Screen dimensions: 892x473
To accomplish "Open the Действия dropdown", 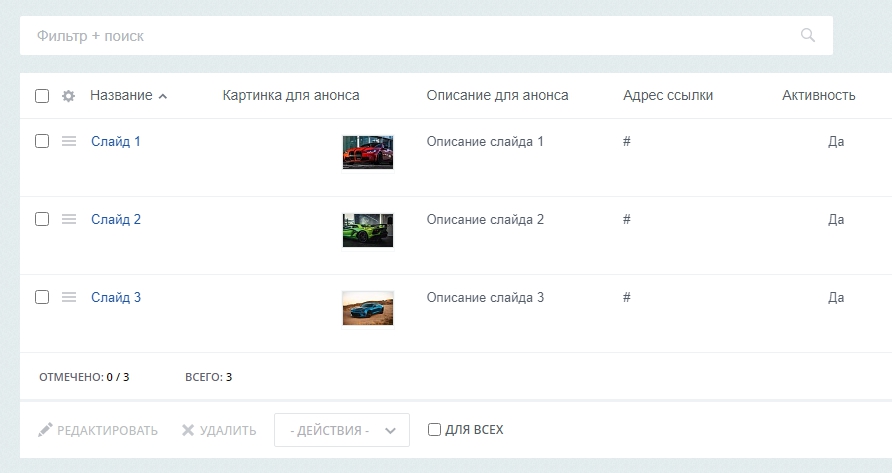I will (342, 430).
